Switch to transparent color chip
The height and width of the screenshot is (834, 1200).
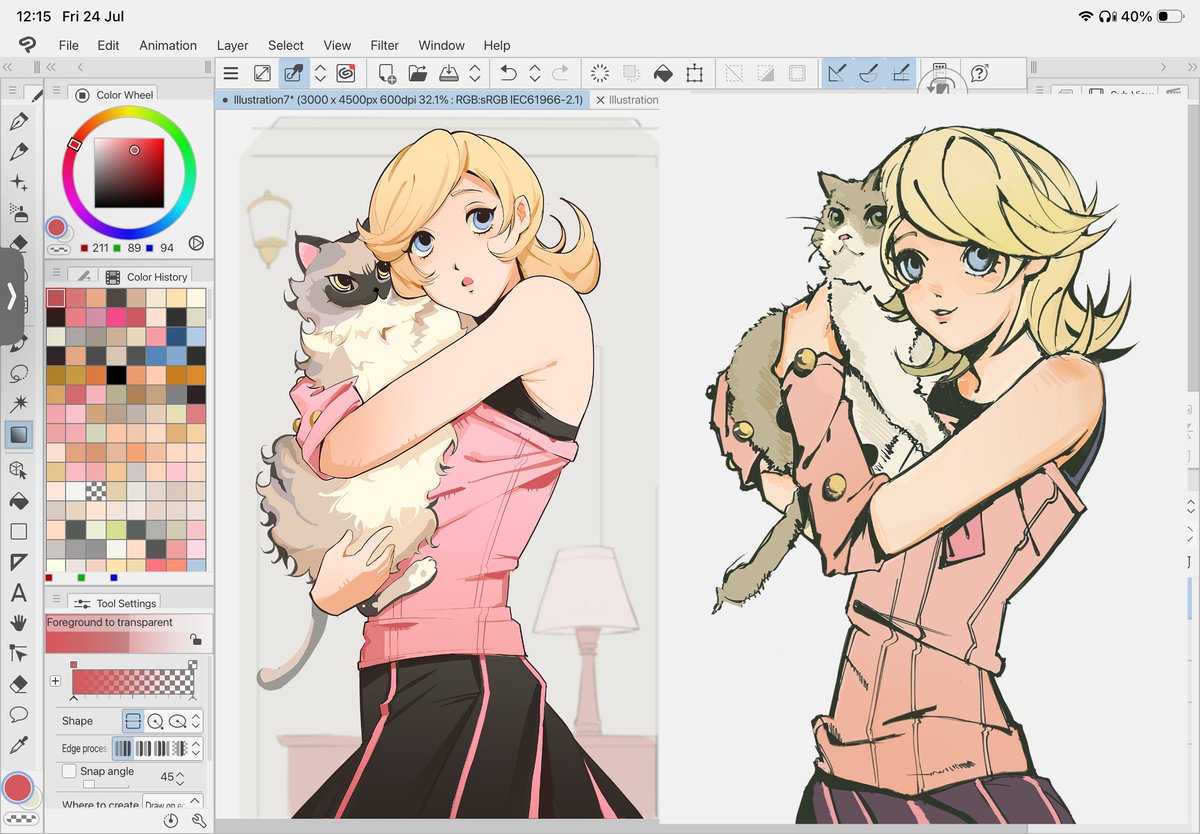pos(19,820)
